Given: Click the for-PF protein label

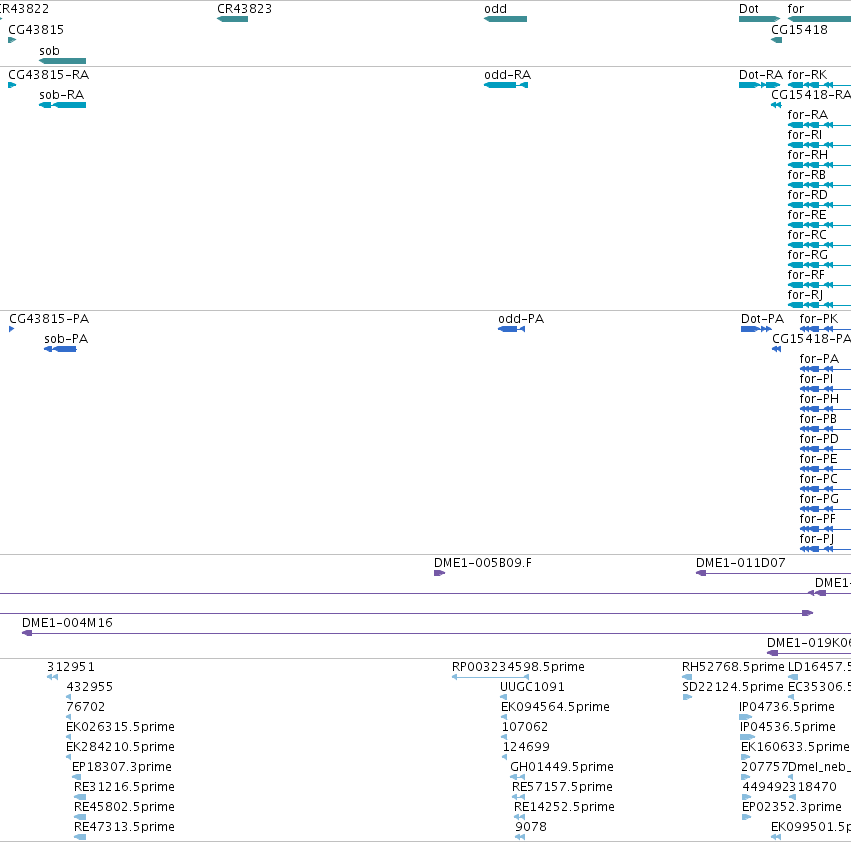Looking at the screenshot, I should (x=818, y=519).
